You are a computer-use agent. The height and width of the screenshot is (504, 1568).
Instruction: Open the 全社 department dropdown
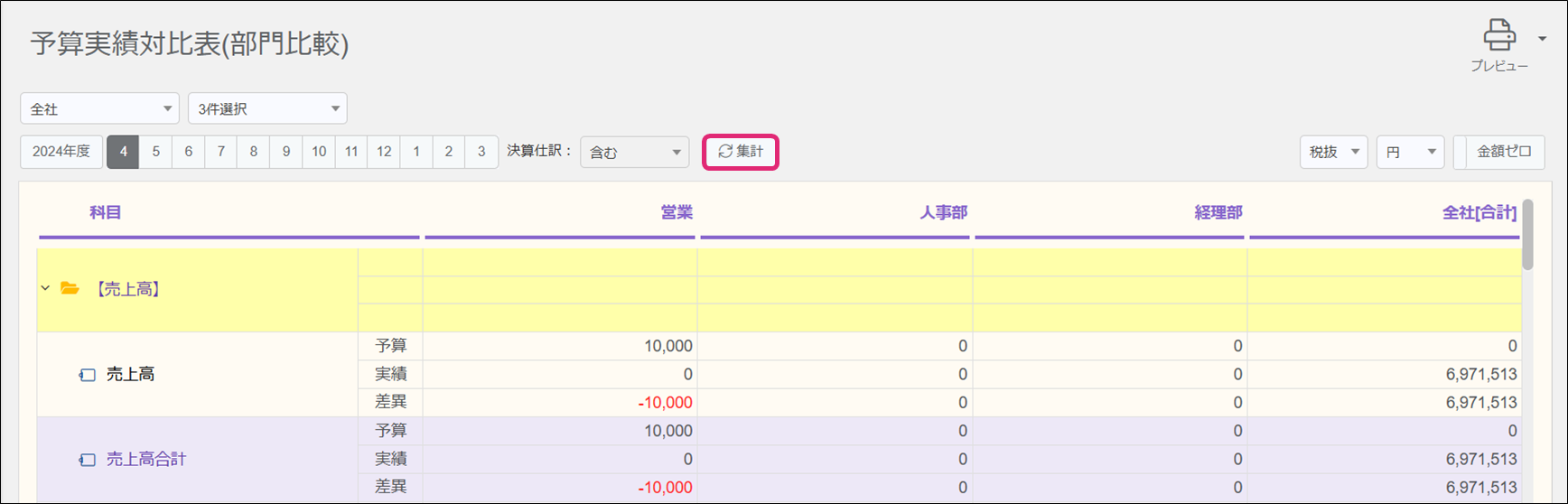(99, 108)
